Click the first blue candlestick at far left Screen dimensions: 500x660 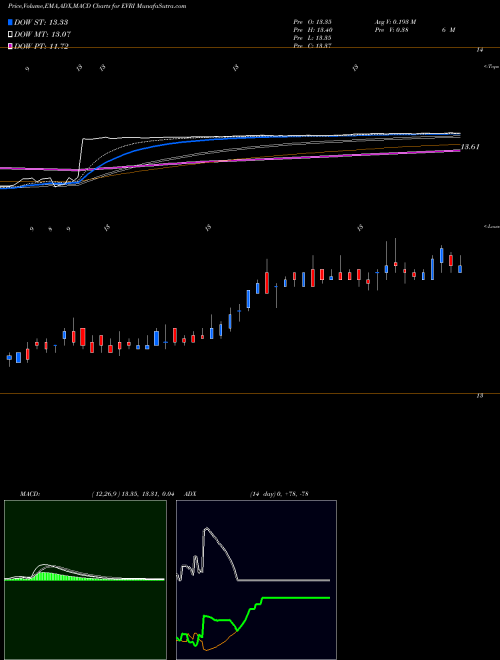9,357
